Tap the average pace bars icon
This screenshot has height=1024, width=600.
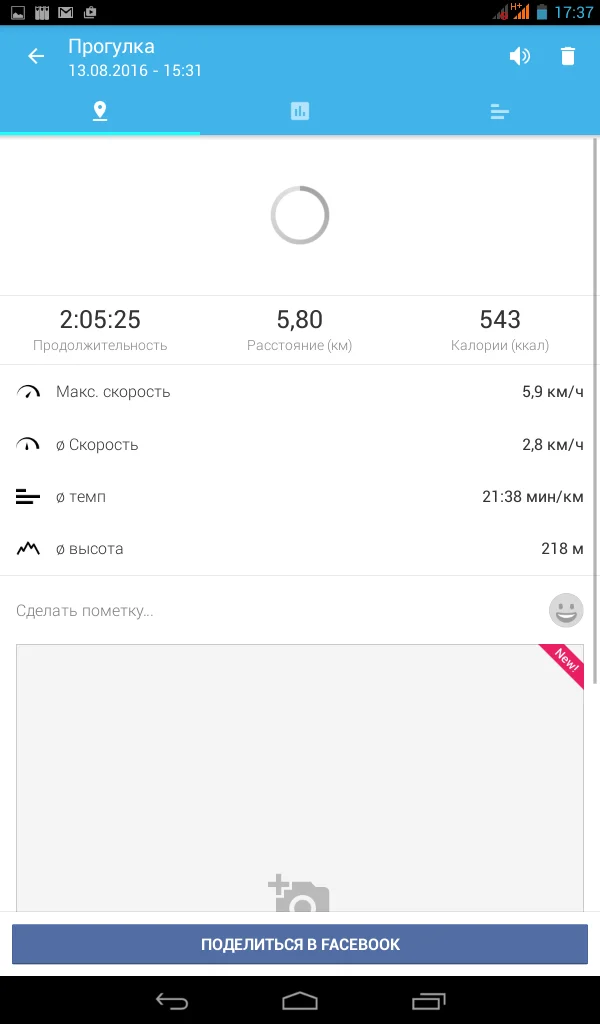tap(28, 497)
